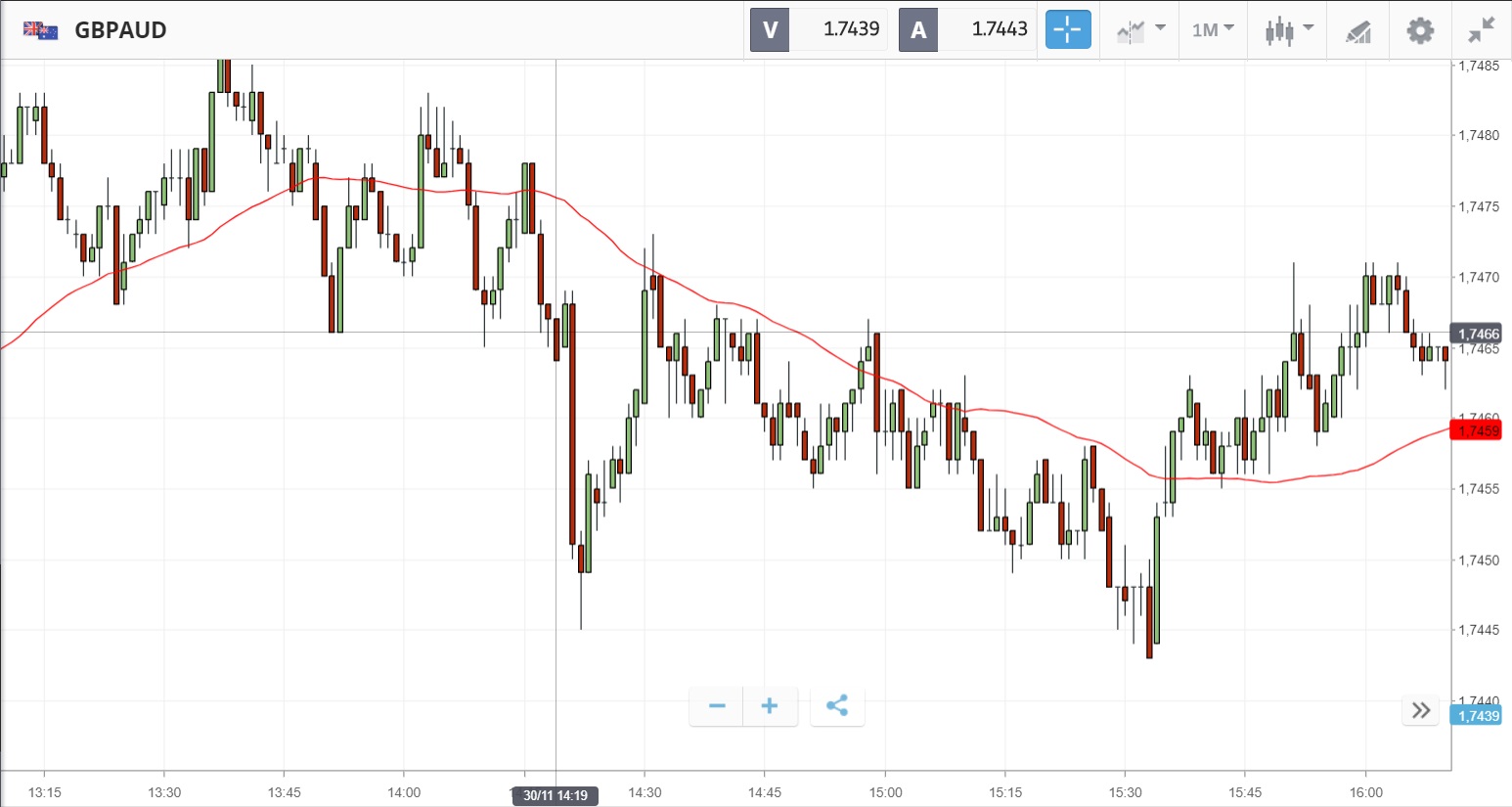This screenshot has width=1512, height=807.
Task: Click the blue 1,7439 current price tag
Action: (1478, 716)
